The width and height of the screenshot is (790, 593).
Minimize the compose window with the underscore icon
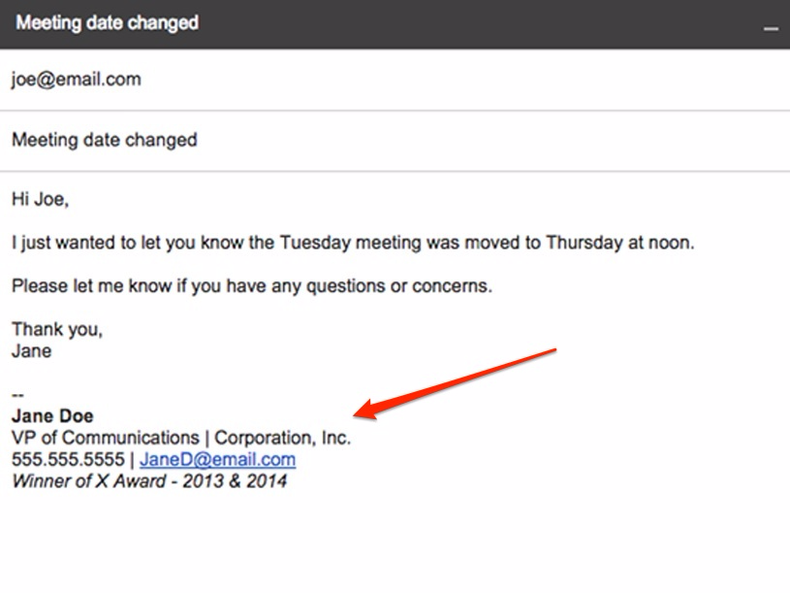tap(770, 28)
